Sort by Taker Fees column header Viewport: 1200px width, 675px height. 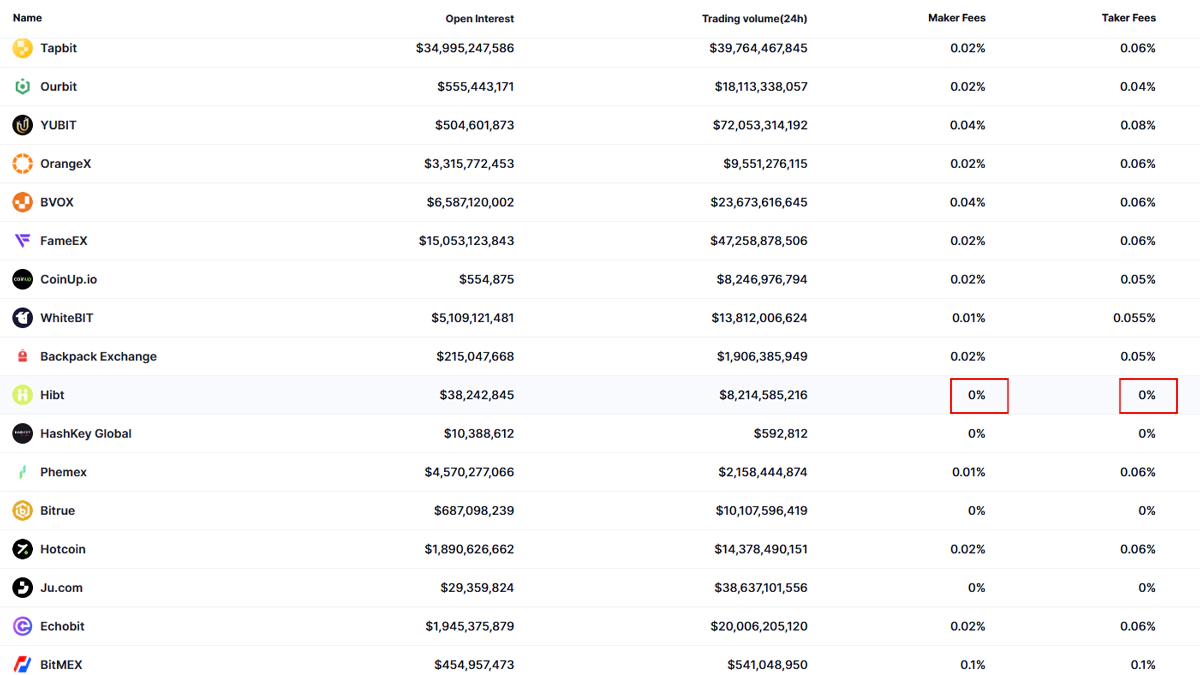coord(1128,18)
